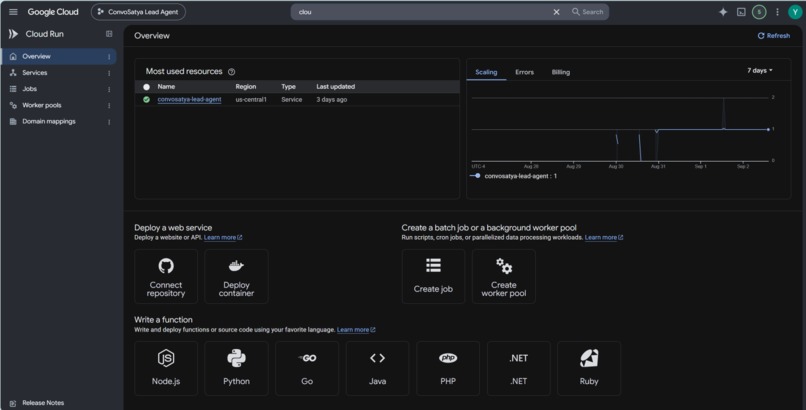This screenshot has width=806, height=410.
Task: Open the convosatya-lead-agent service link
Action: (x=189, y=100)
